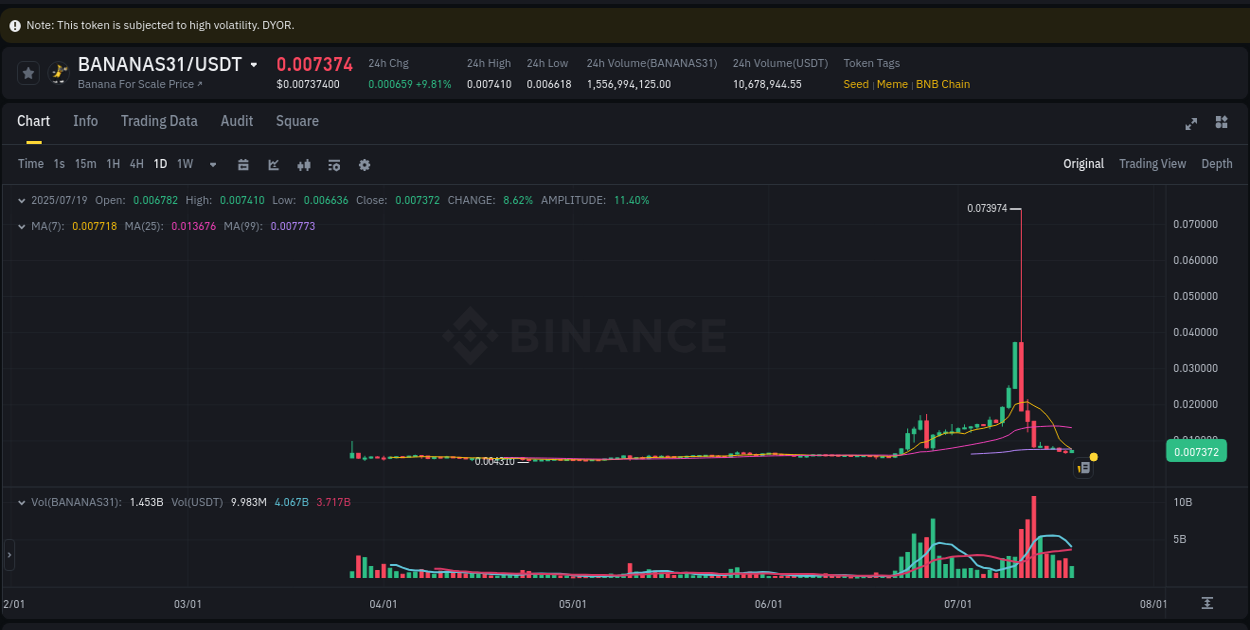
Task: Open the calendar date range picker icon
Action: click(243, 163)
